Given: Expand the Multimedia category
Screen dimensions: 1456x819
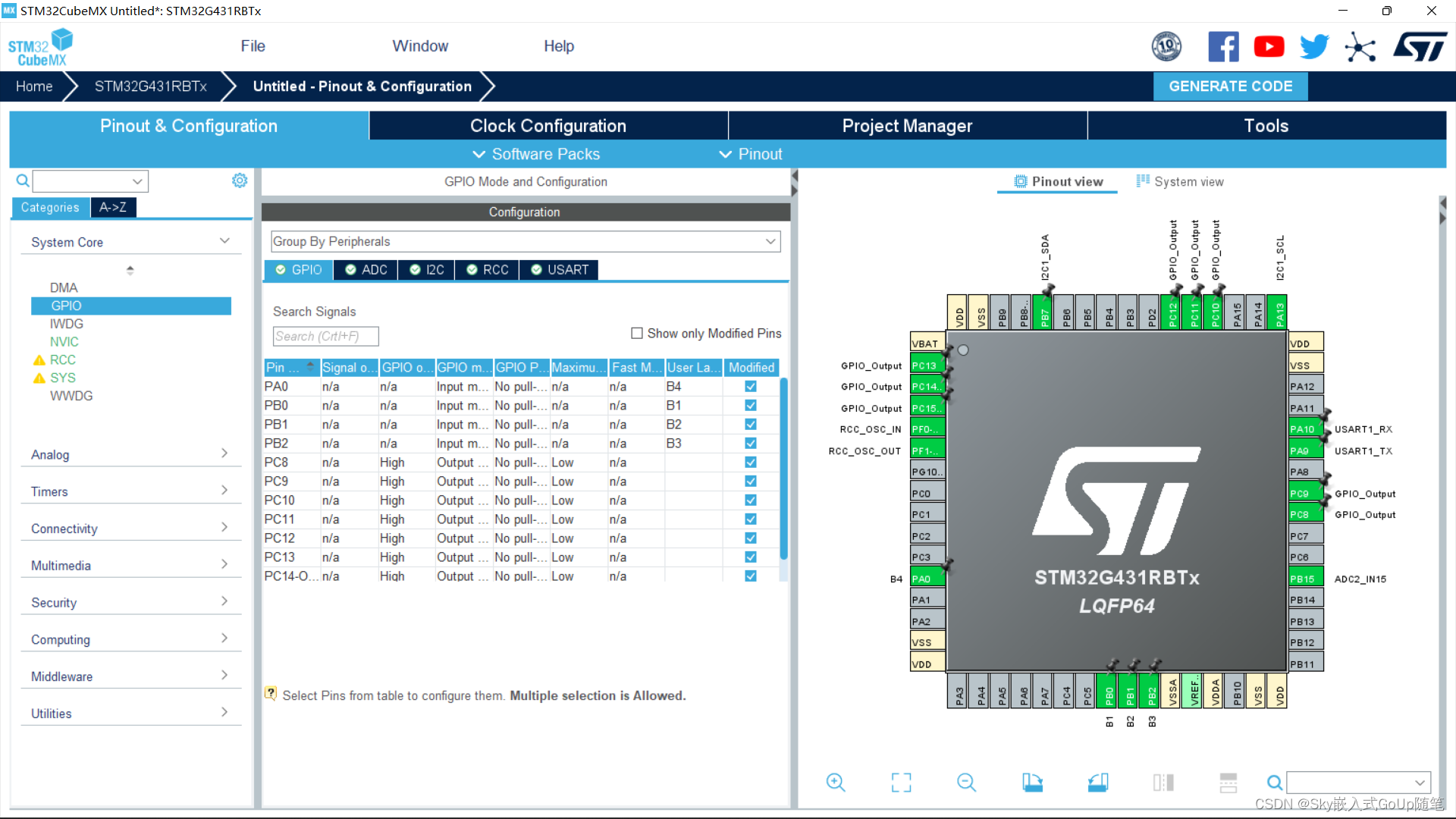Looking at the screenshot, I should click(130, 566).
